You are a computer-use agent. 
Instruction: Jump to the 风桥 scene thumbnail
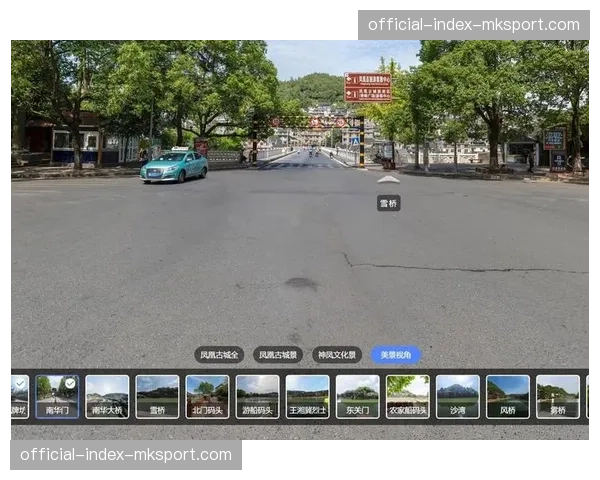507,396
